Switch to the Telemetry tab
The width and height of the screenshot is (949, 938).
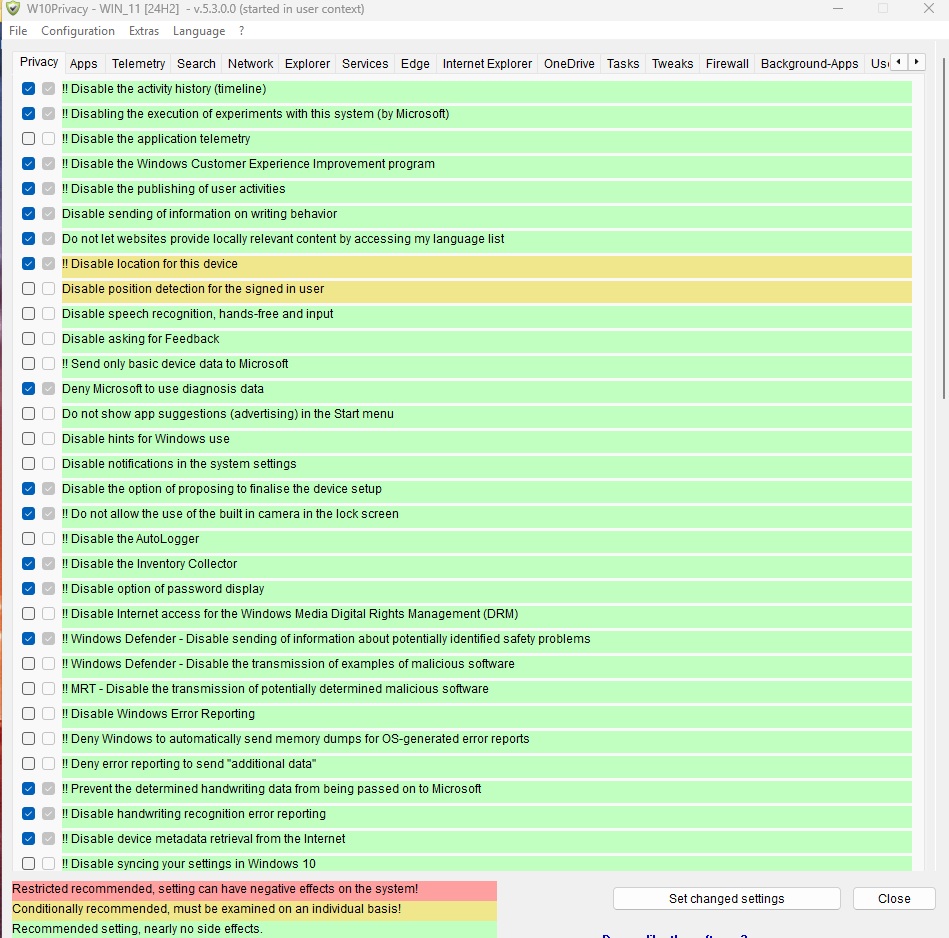click(138, 63)
